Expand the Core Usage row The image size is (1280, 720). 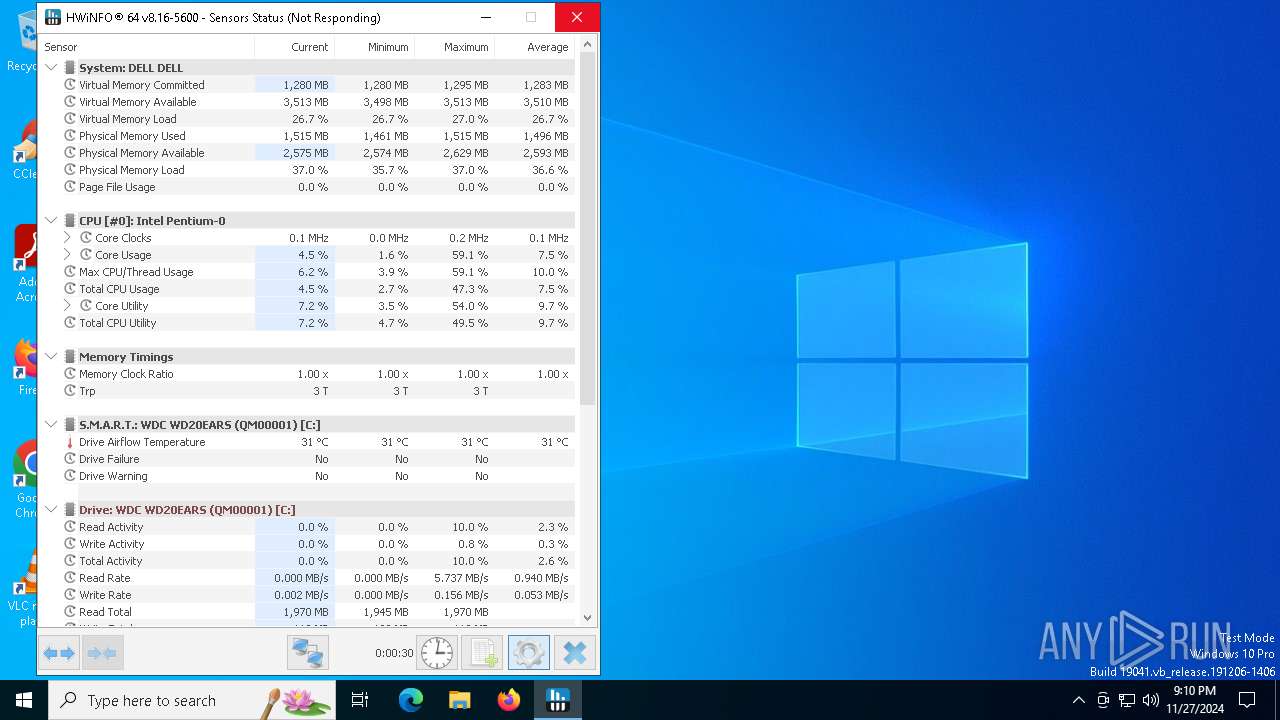(67, 255)
